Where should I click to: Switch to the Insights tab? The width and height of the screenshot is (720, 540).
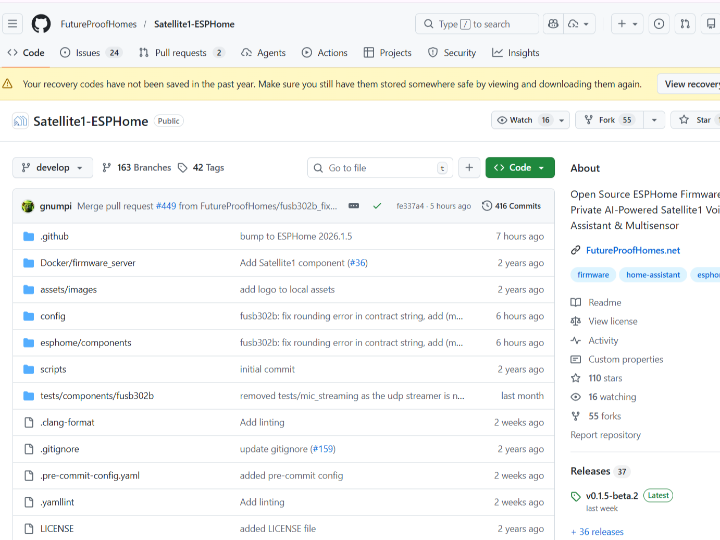(515, 53)
